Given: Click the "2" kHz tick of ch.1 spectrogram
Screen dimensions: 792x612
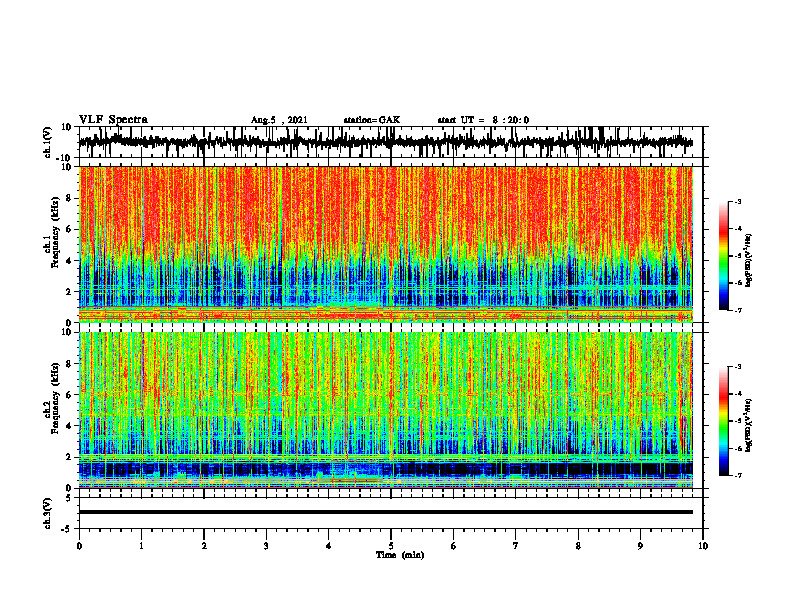Looking at the screenshot, I should [69, 292].
